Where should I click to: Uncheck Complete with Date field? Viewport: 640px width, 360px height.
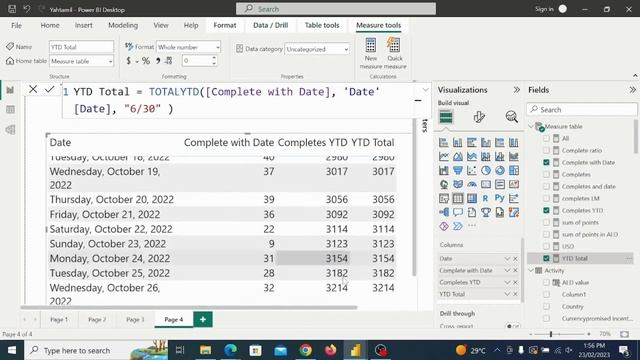[547, 162]
